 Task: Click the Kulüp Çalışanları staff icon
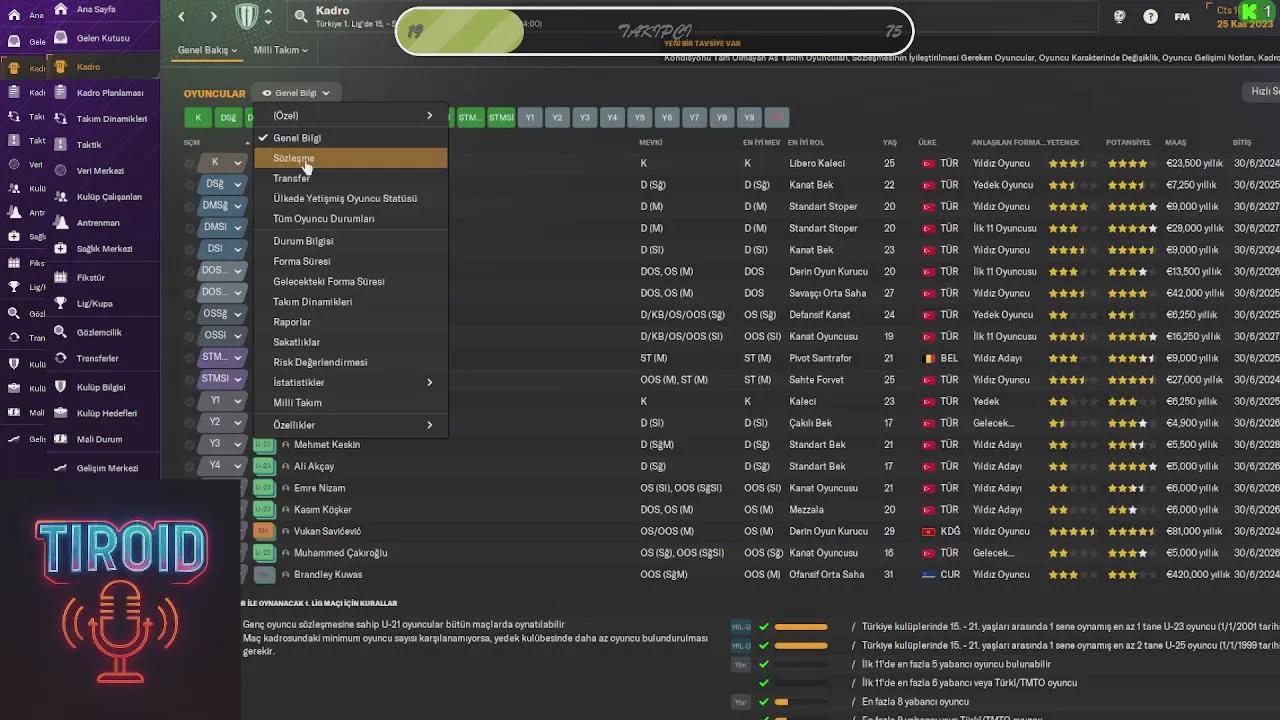60,197
